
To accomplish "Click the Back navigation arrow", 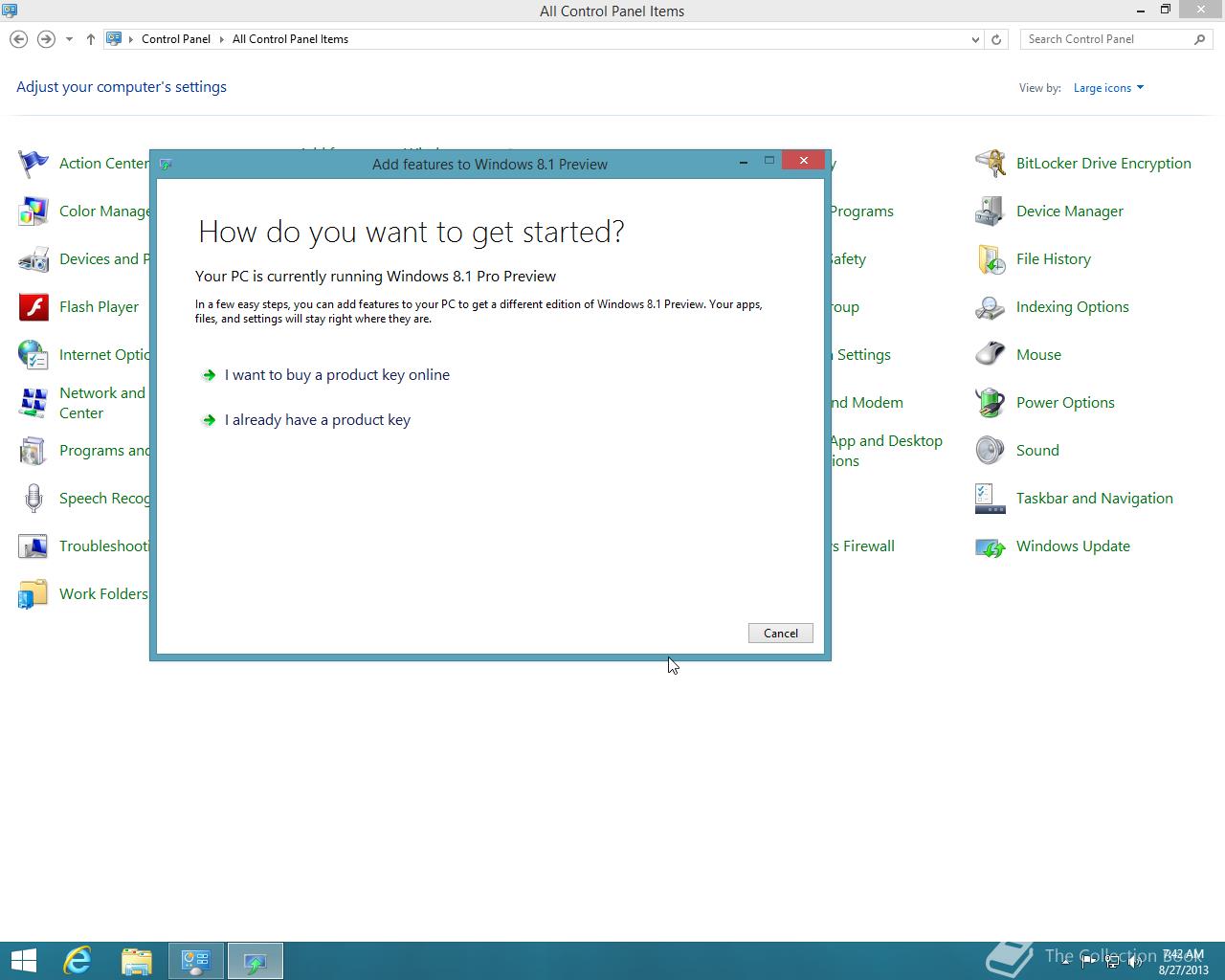I will tap(18, 39).
